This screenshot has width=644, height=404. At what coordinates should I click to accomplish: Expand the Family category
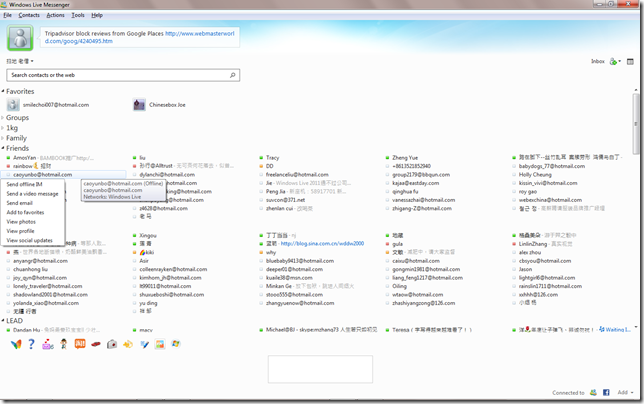pyautogui.click(x=3, y=138)
